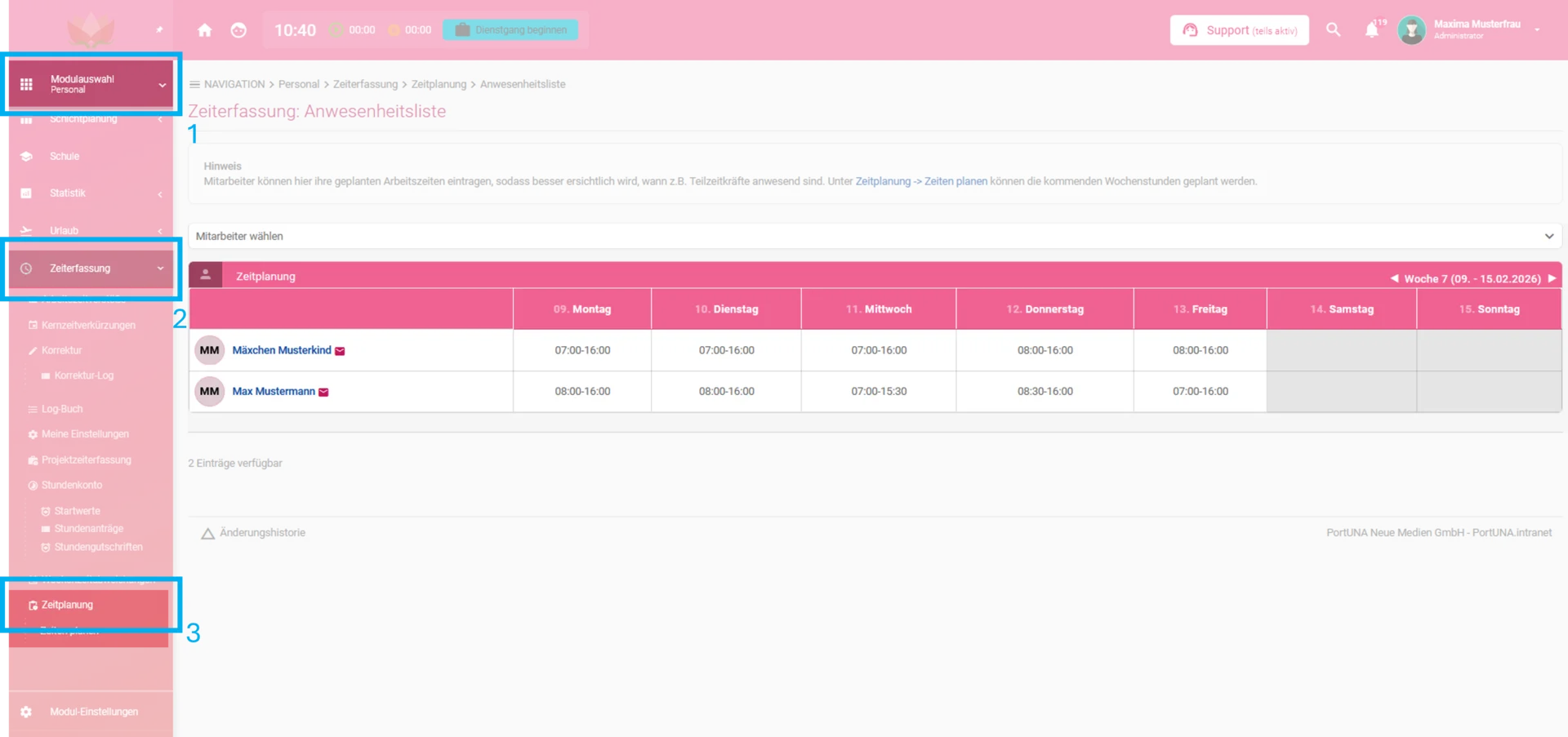Screen dimensions: 1568x737
Task: Open Urlaub in the sidebar
Action: click(x=64, y=231)
